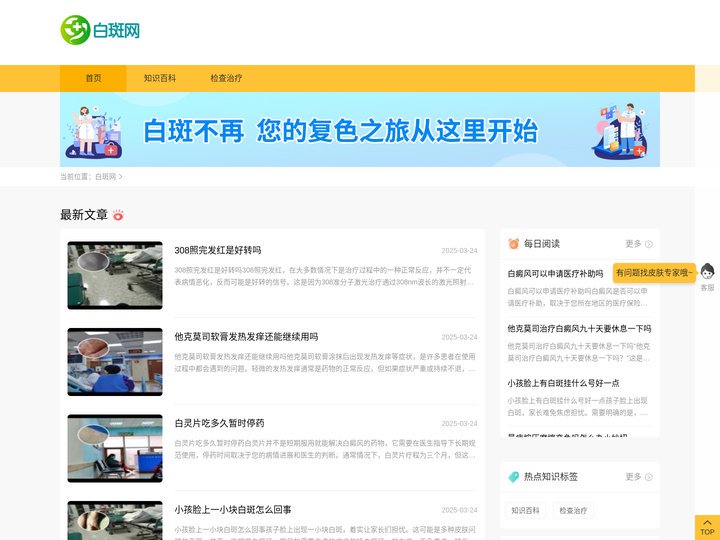The height and width of the screenshot is (540, 720).
Task: Click the arrow icon next to 每日阅读 更多
Action: (649, 244)
